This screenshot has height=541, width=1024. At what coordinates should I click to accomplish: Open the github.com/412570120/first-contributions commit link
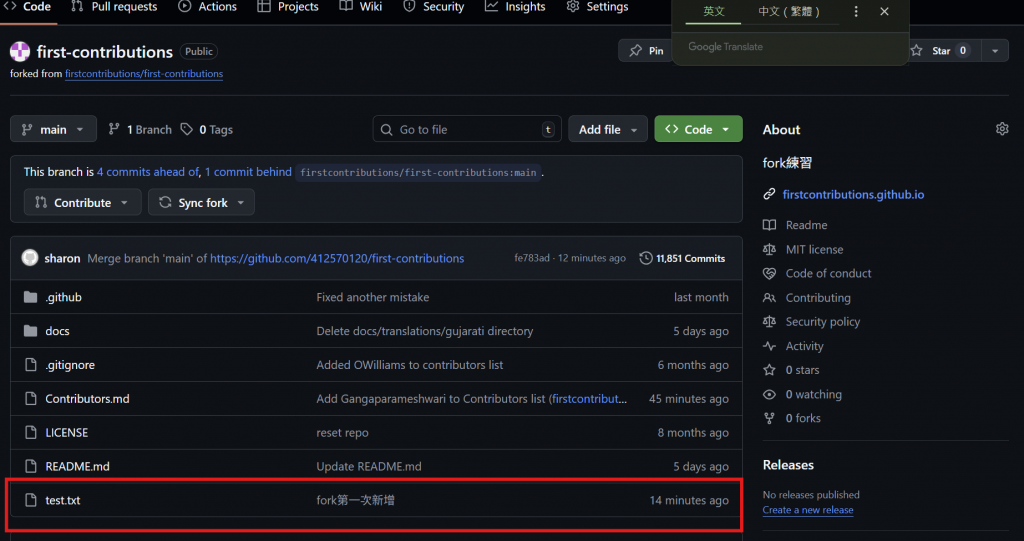(337, 259)
